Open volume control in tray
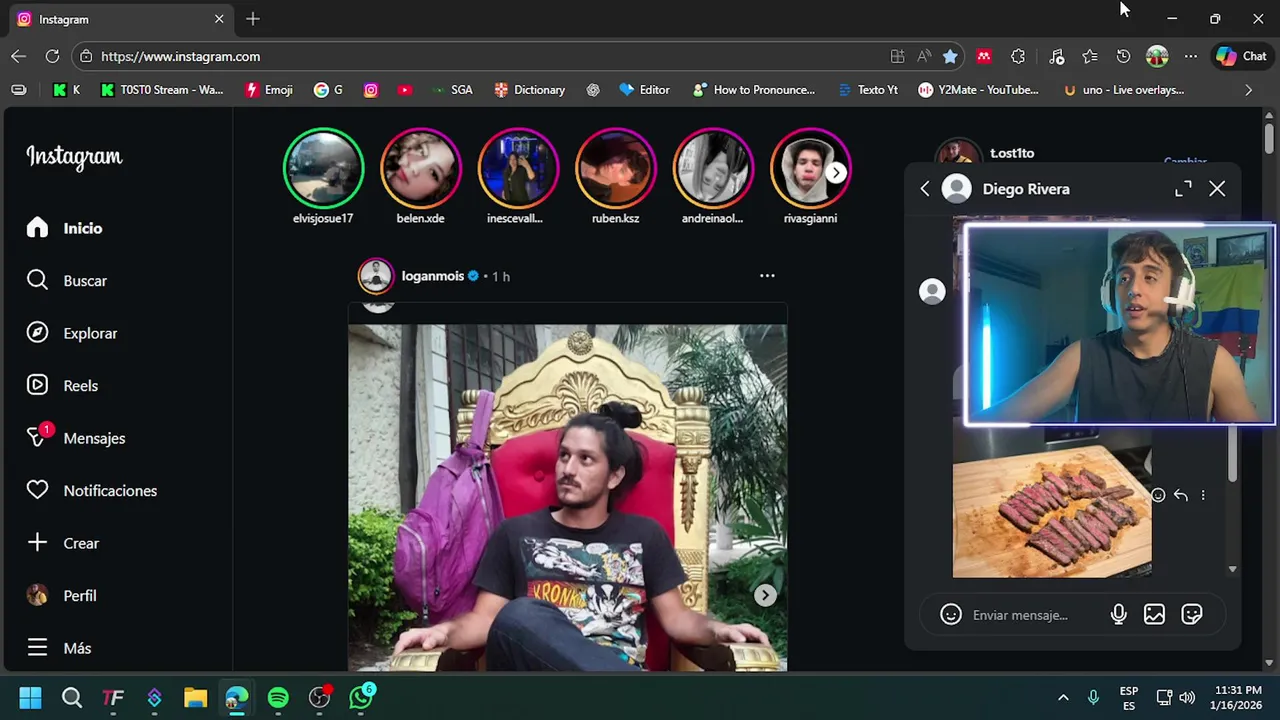The image size is (1280, 720). click(1187, 697)
